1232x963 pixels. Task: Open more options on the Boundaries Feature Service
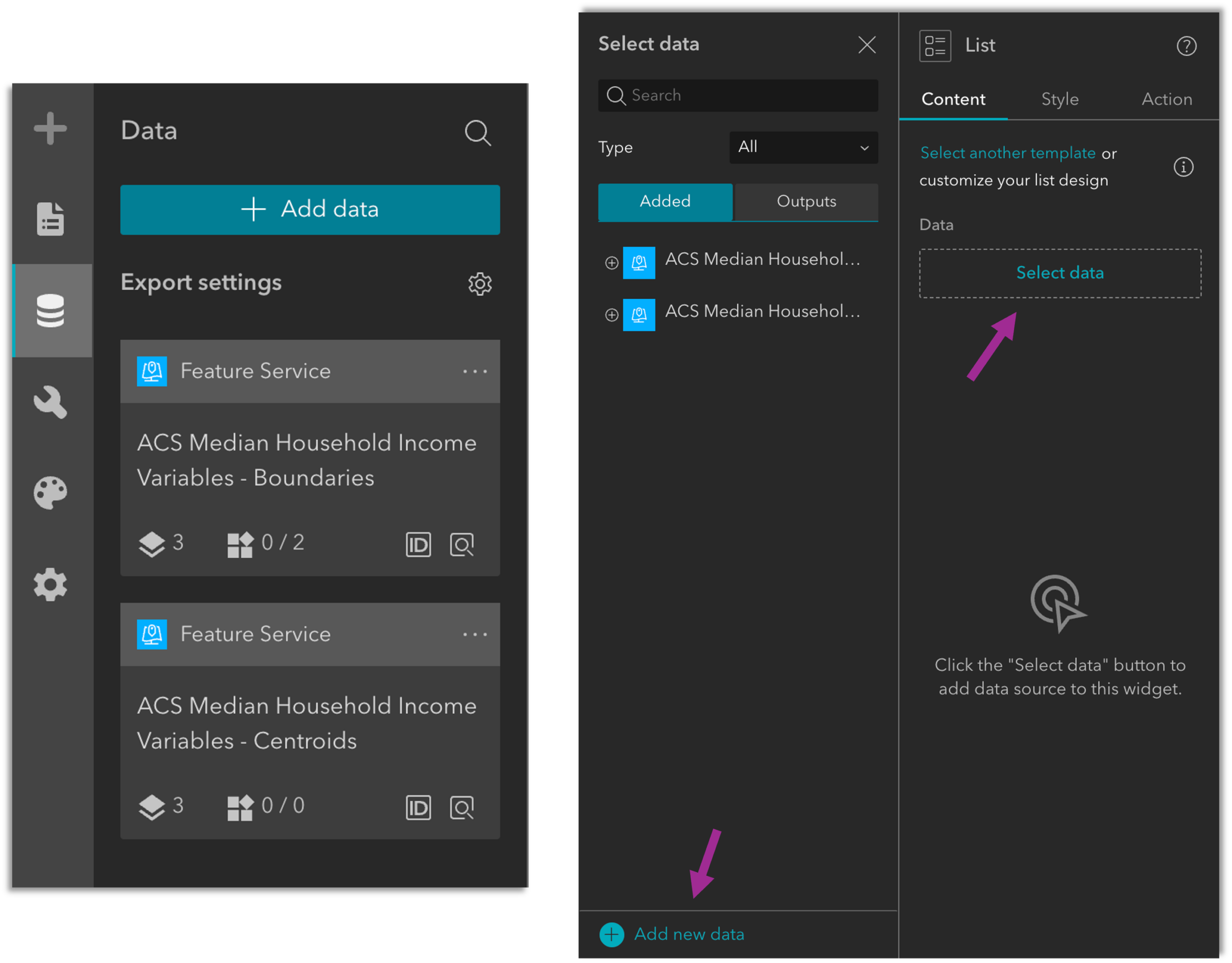tap(475, 371)
